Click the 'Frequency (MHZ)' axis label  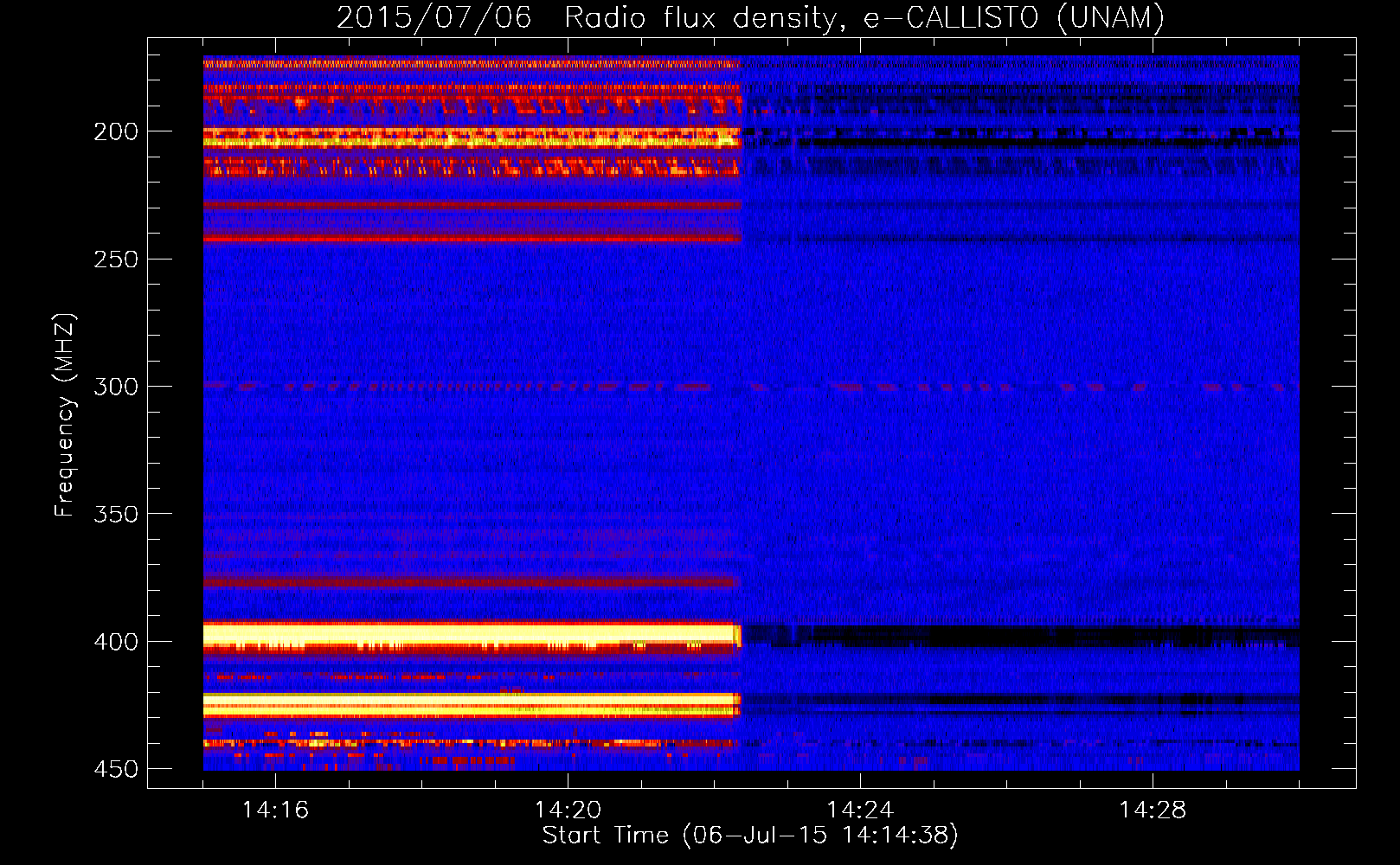coord(65,415)
